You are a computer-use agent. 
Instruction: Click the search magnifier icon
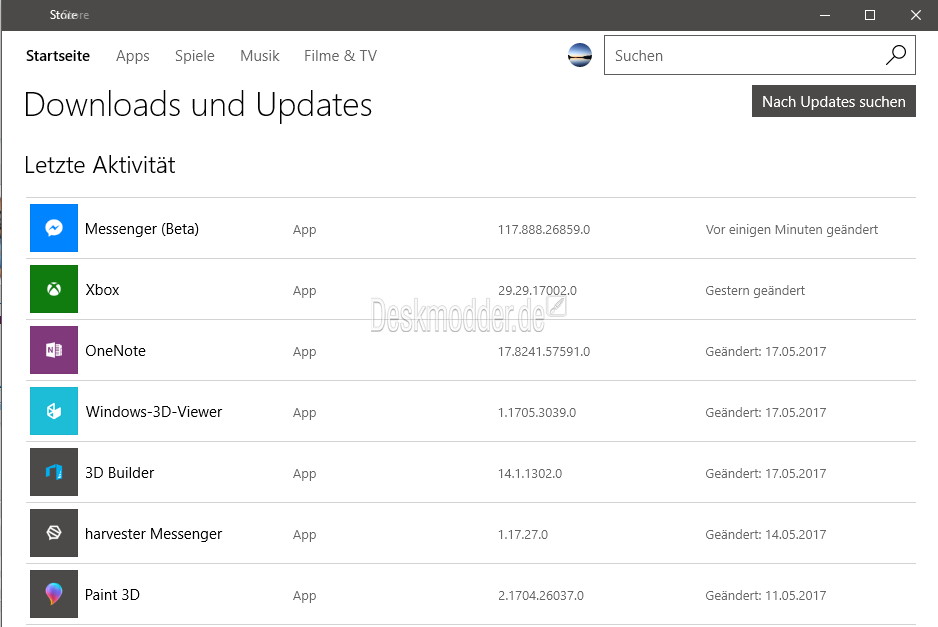pos(896,55)
